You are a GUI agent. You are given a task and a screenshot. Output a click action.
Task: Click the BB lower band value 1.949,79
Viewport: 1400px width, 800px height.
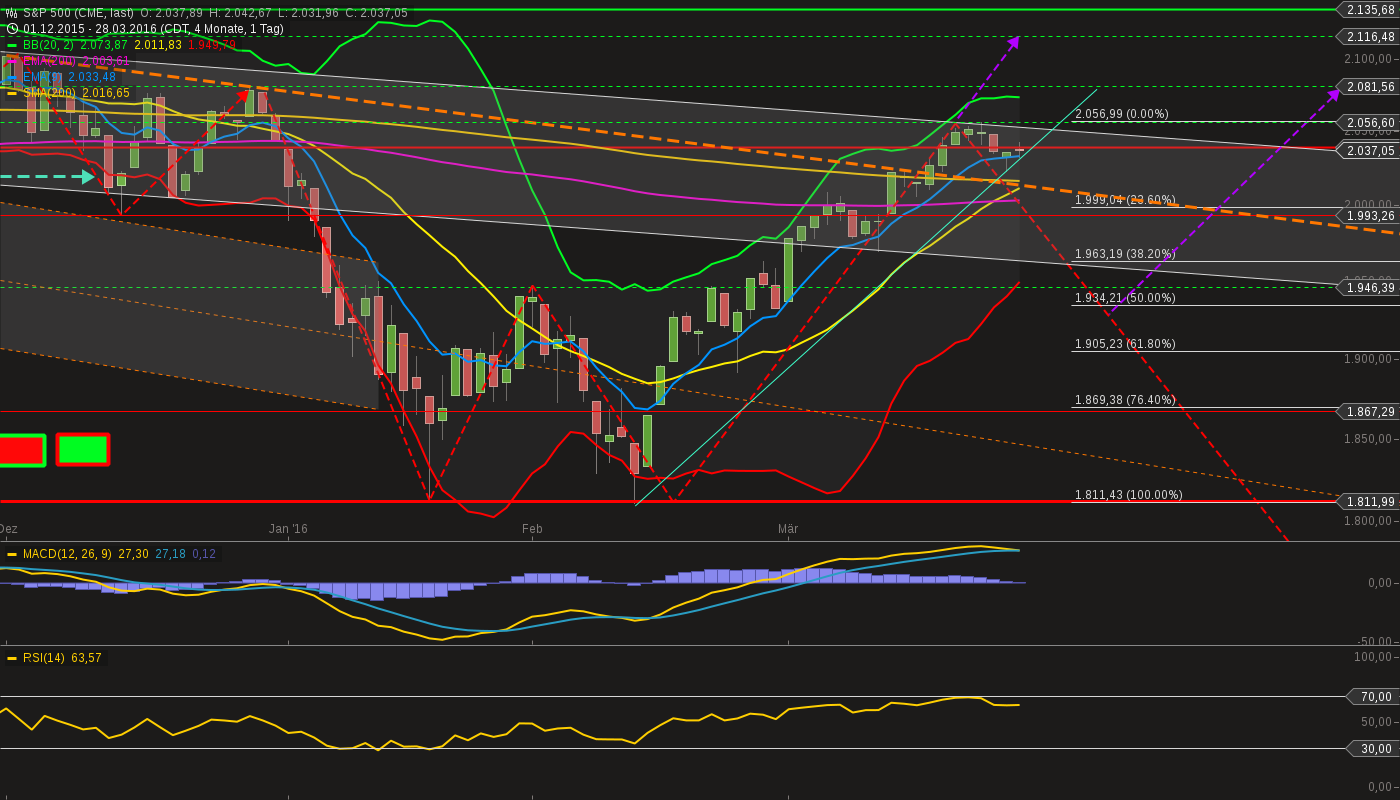212,45
